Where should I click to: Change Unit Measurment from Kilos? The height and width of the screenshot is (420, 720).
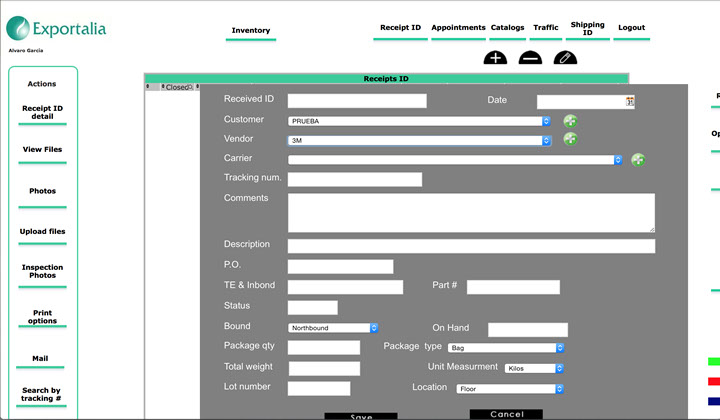click(535, 368)
